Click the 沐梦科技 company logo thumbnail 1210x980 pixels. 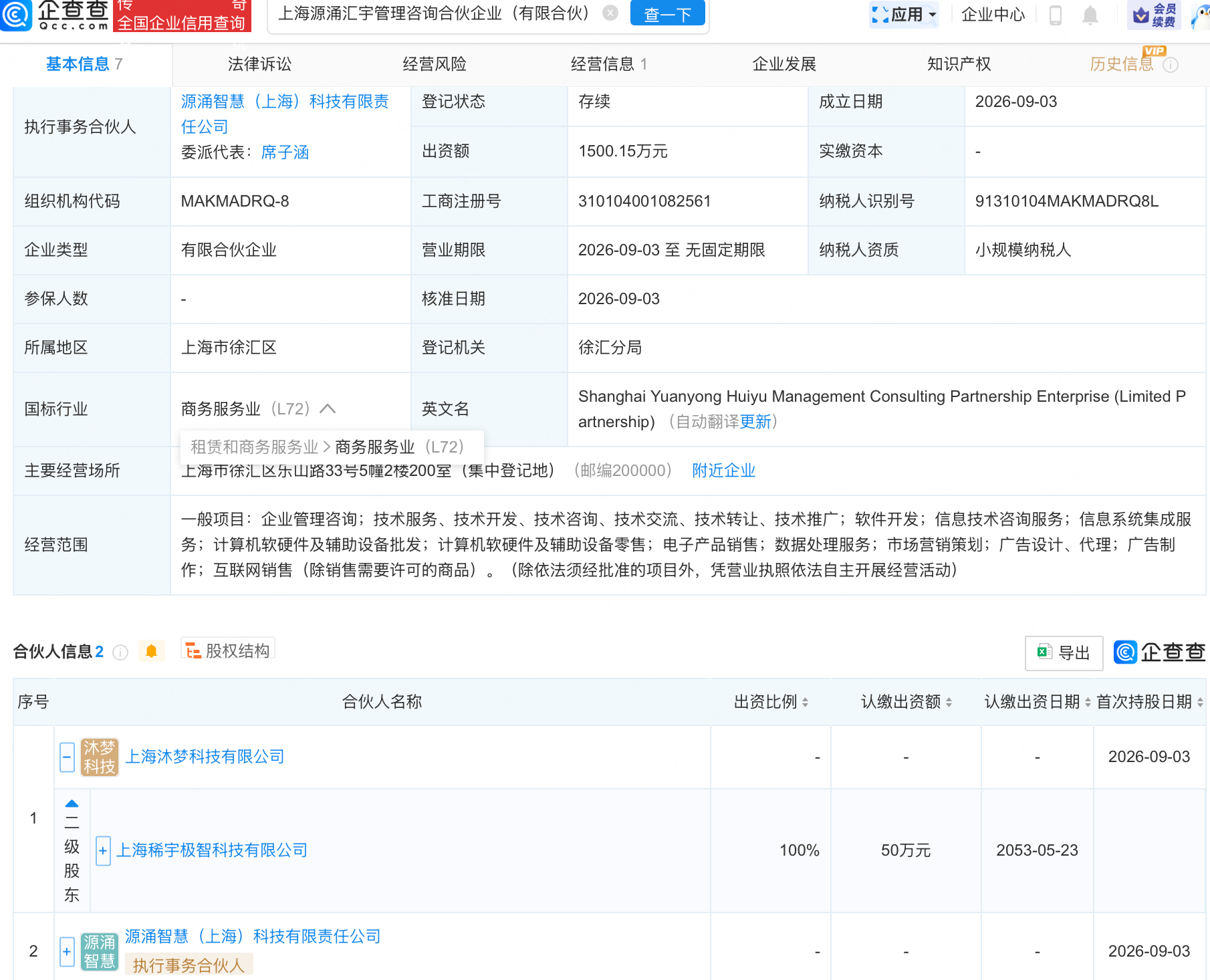coord(100,757)
